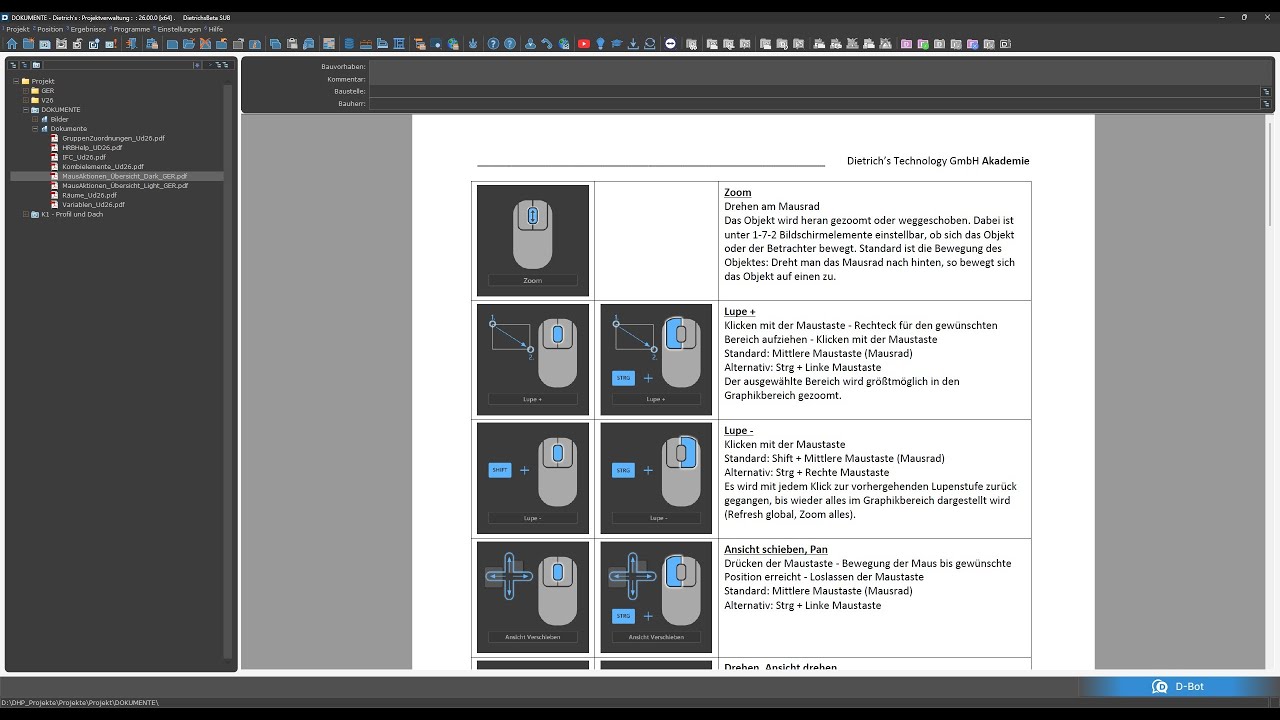Click the lightbulb tips icon
This screenshot has height=720, width=1280.
(x=600, y=44)
